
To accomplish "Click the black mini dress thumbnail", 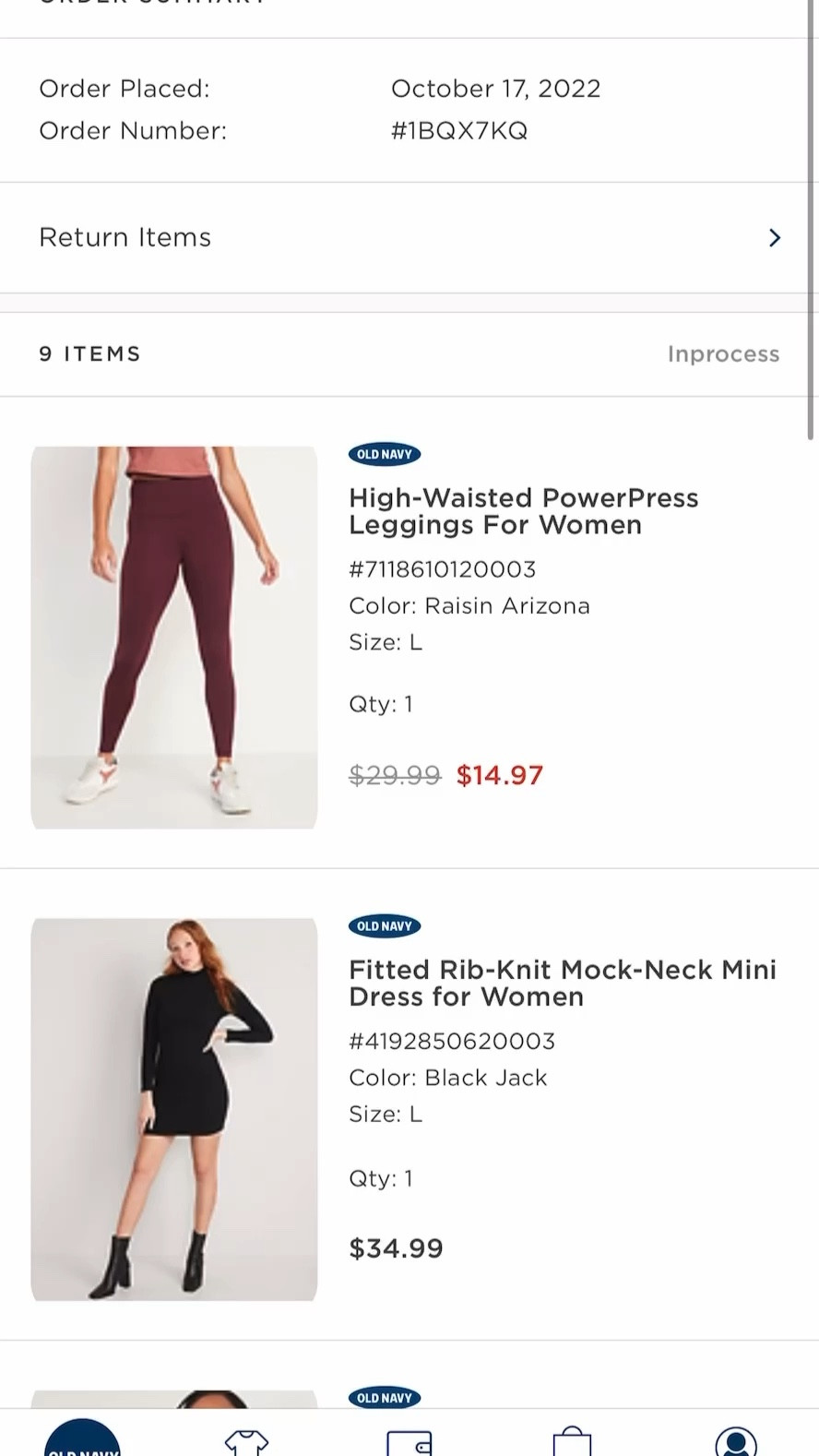I will click(x=173, y=1109).
